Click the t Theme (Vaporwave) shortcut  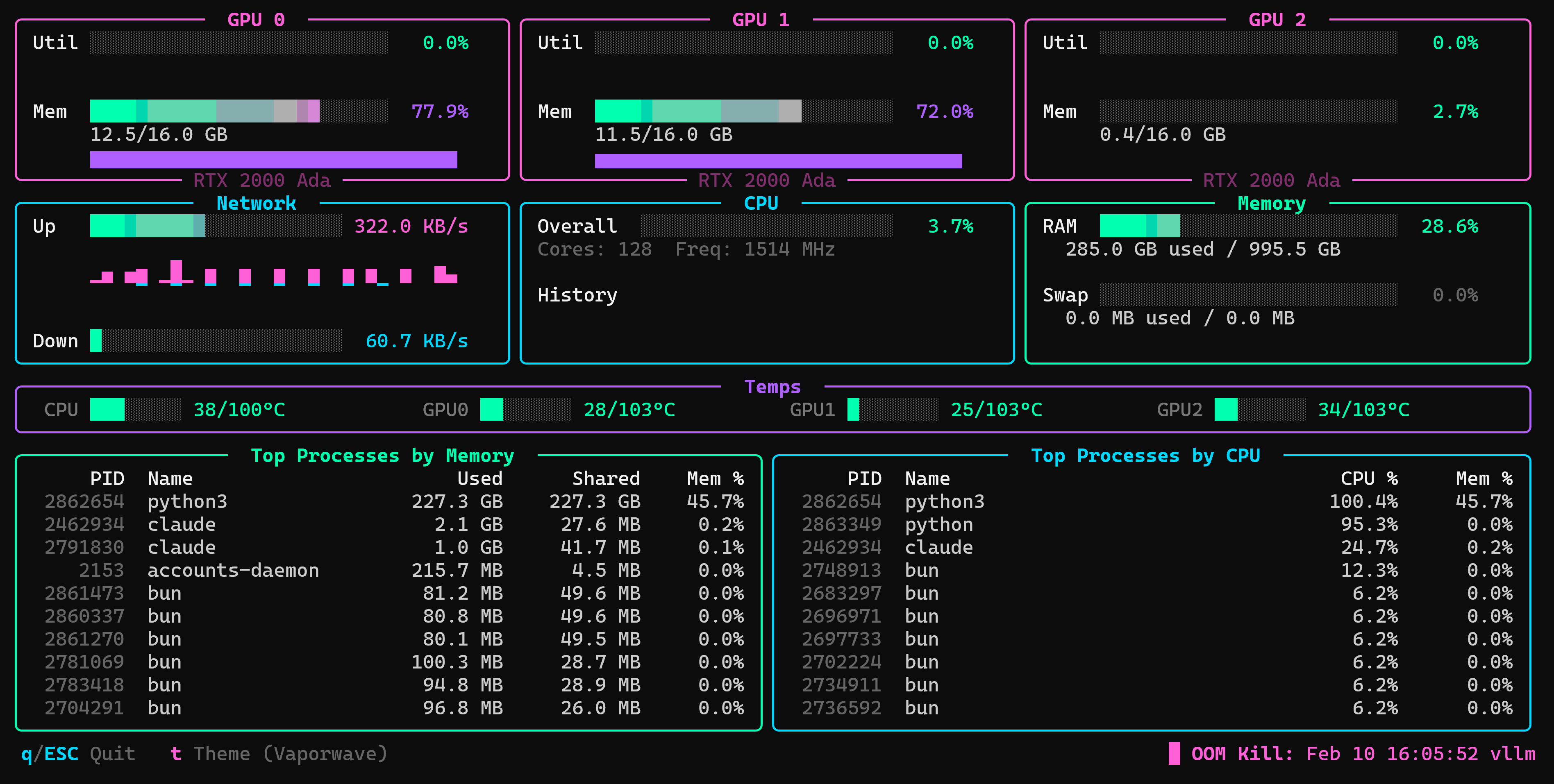tap(279, 754)
